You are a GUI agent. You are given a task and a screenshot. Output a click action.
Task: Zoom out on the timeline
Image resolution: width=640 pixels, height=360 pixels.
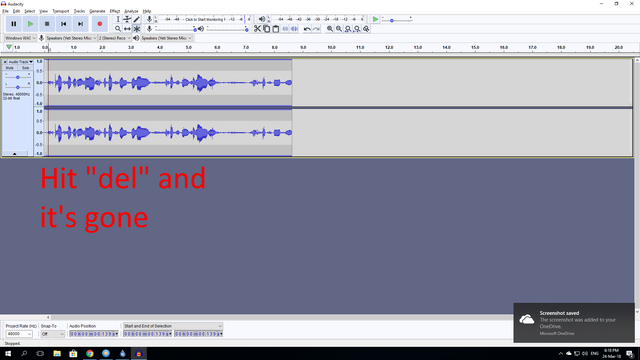pyautogui.click(x=339, y=29)
